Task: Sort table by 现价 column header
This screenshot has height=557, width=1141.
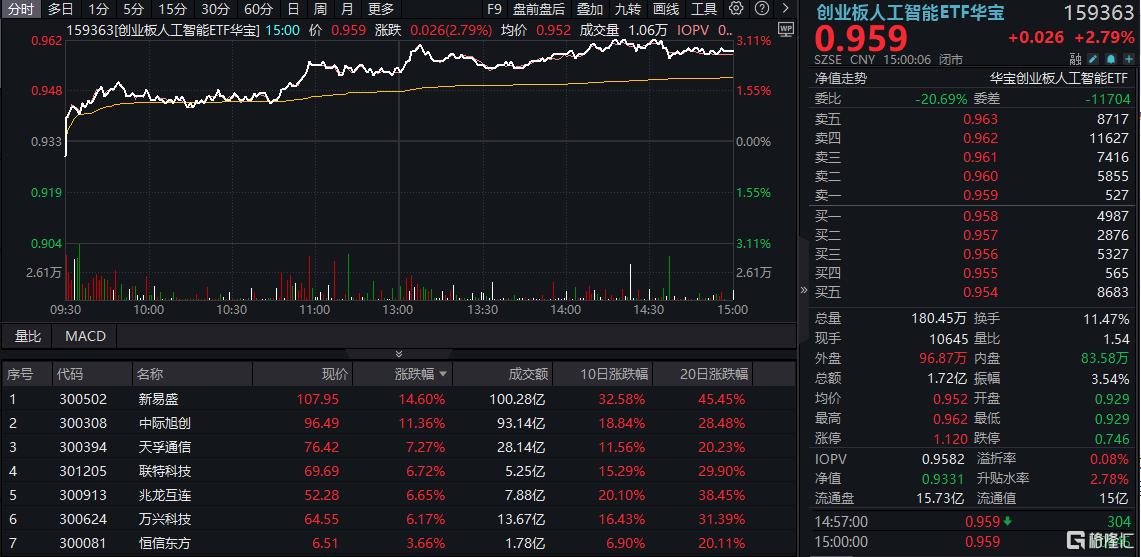Action: coord(335,374)
